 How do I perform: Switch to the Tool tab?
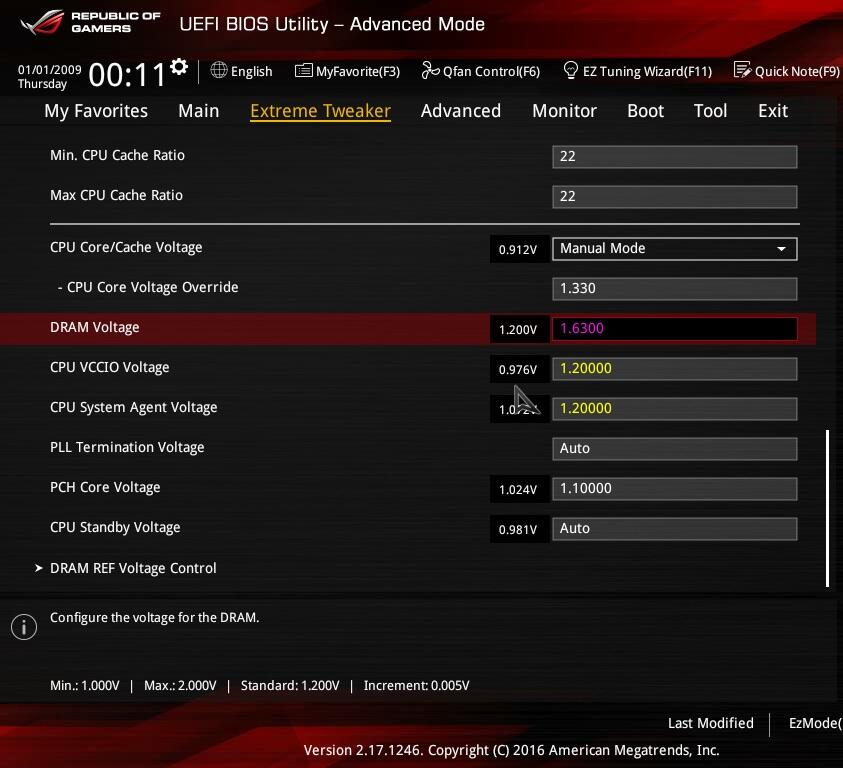point(710,111)
